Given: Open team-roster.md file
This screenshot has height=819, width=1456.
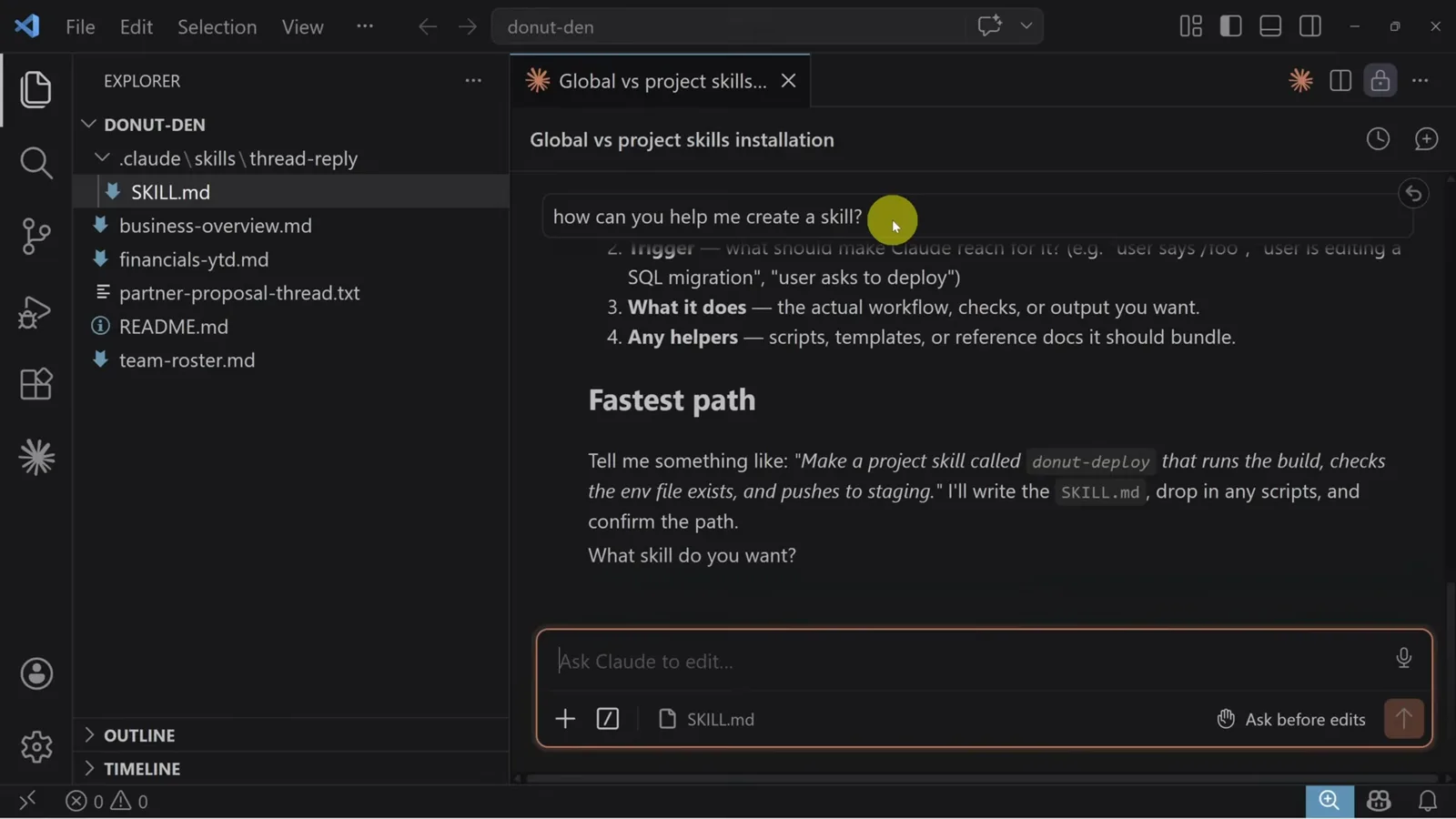Looking at the screenshot, I should [x=291, y=360].
